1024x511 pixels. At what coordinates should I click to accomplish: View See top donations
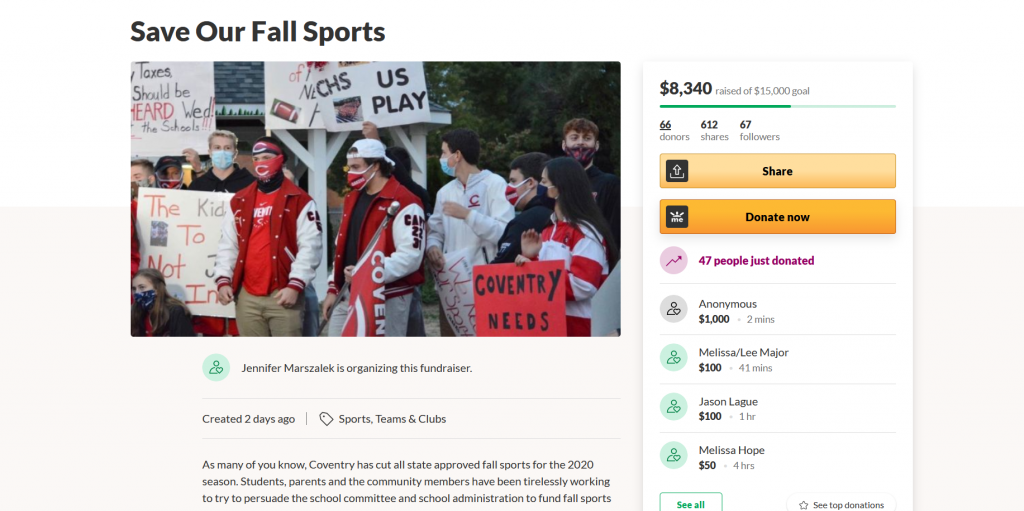point(848,505)
